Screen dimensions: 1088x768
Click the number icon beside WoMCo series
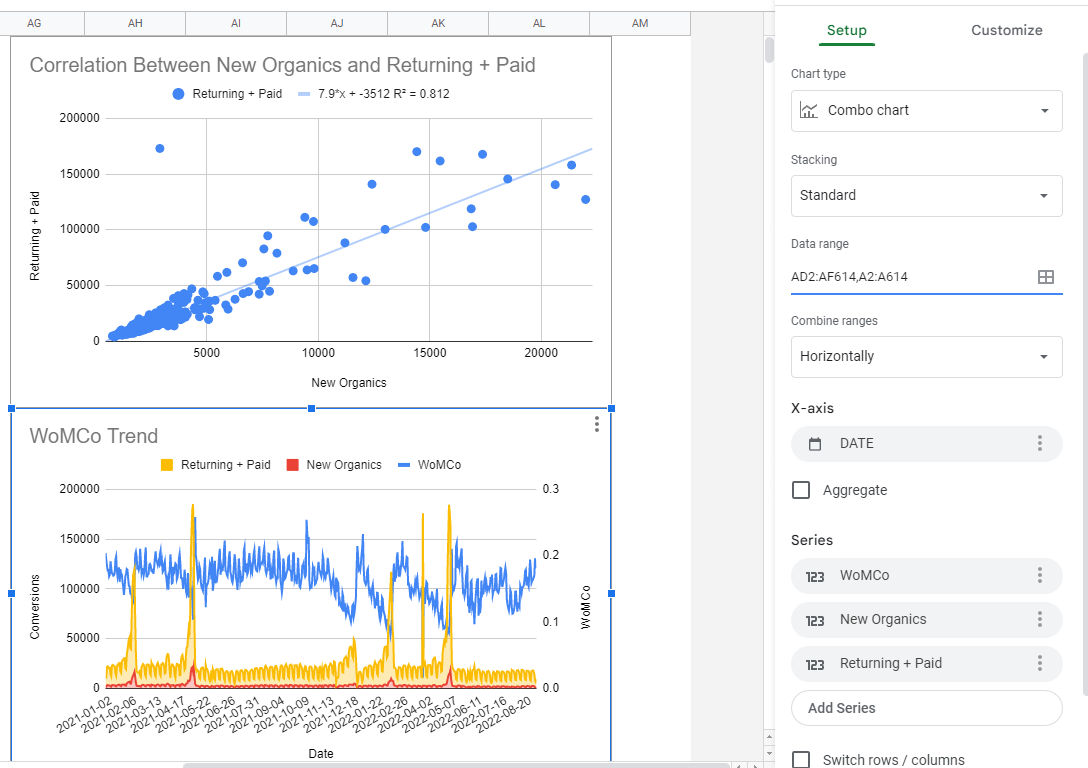click(815, 576)
